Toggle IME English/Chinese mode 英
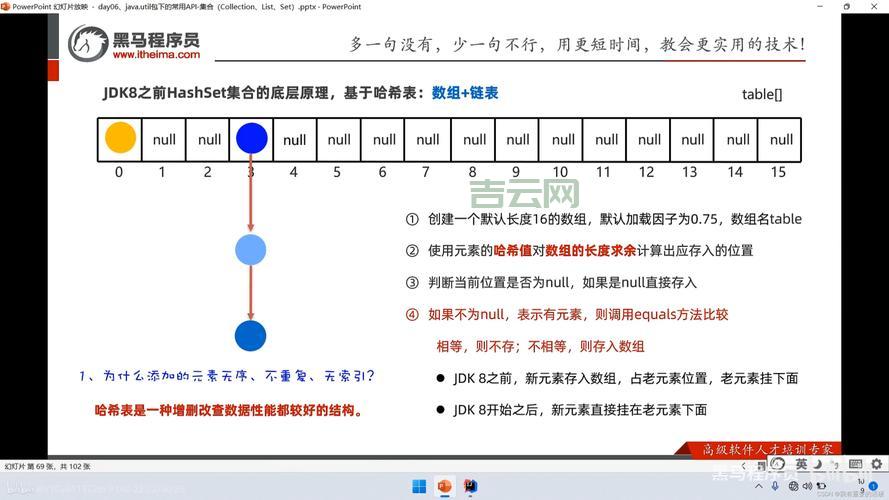The width and height of the screenshot is (889, 500). (801, 464)
